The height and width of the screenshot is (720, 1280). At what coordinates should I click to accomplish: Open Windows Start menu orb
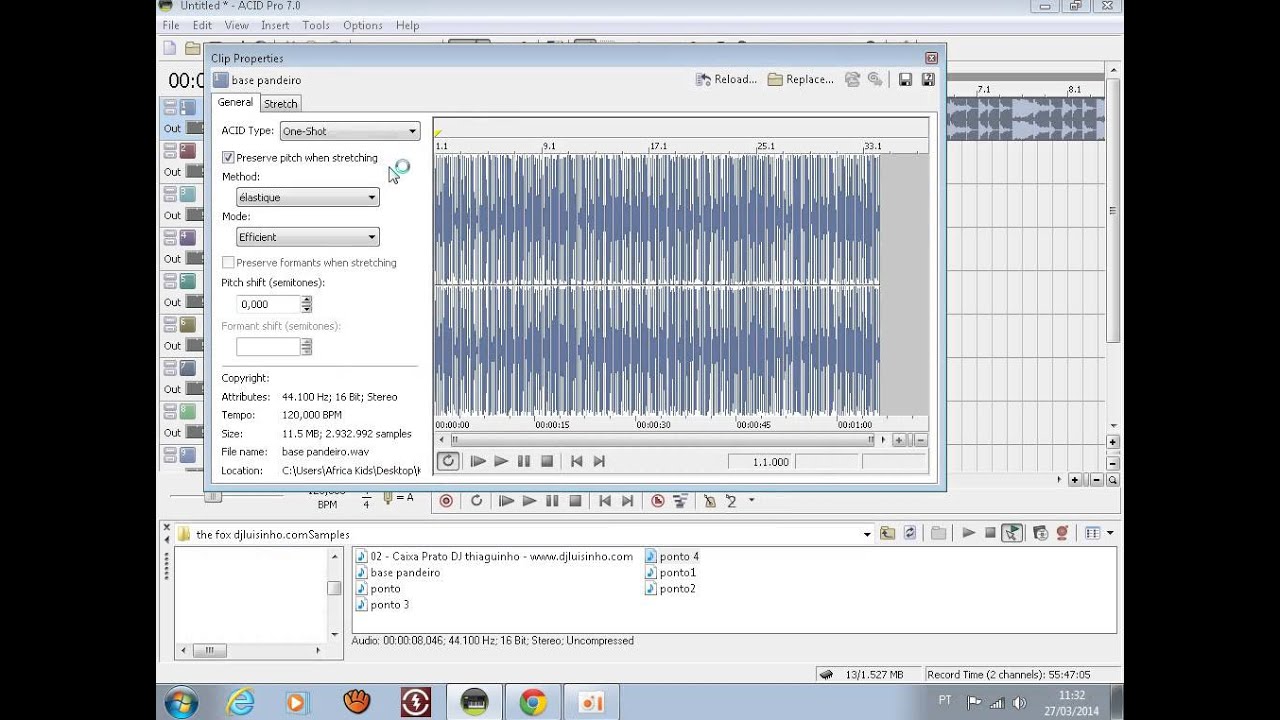click(181, 703)
